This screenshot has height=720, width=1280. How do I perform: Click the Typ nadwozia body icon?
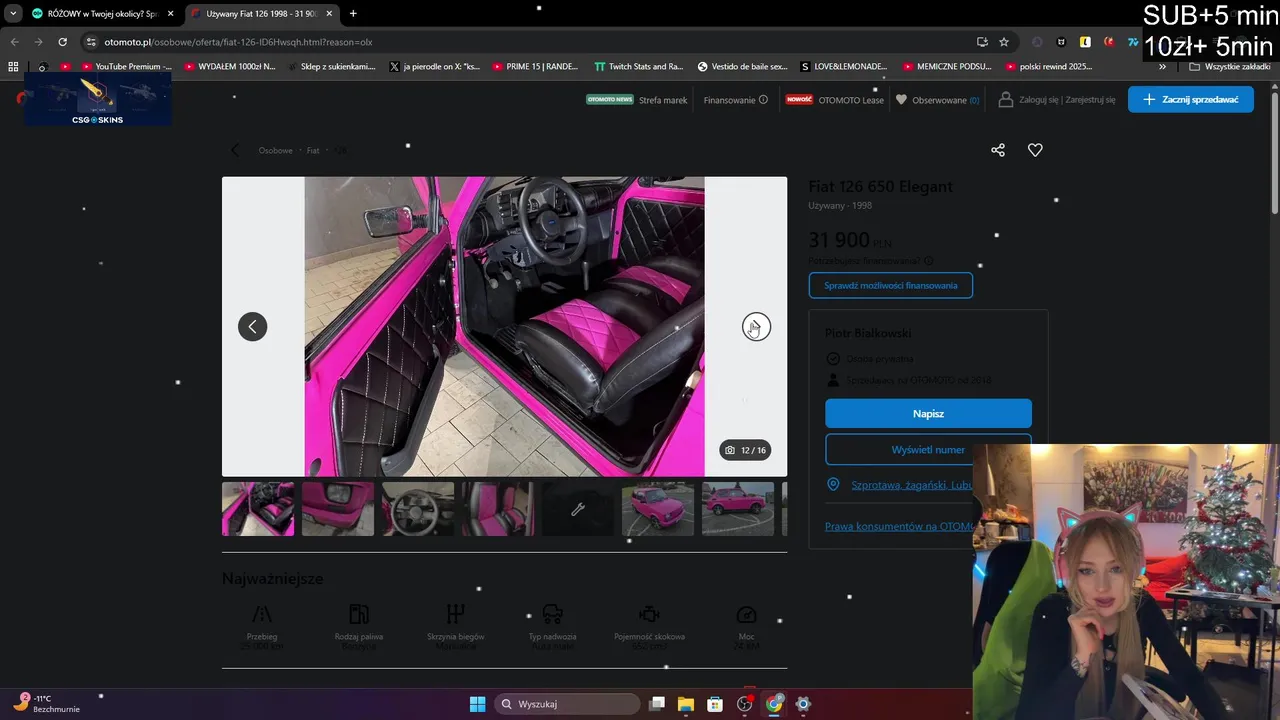pos(552,614)
